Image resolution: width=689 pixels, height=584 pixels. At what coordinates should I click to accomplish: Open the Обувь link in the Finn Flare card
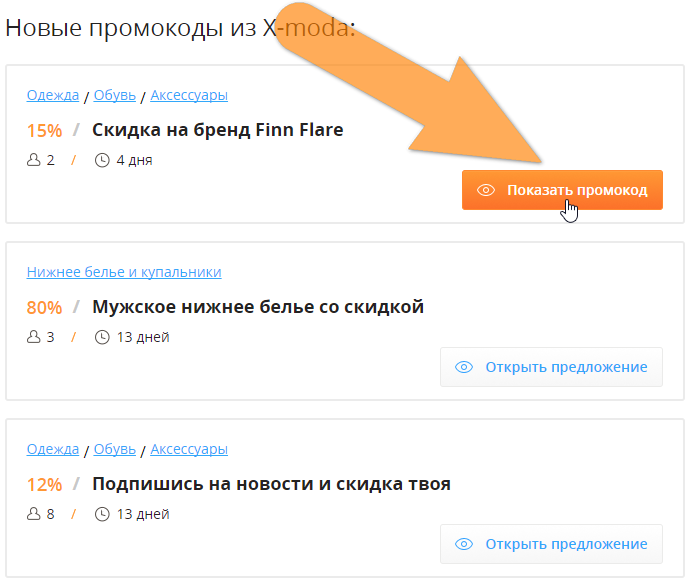pos(115,95)
